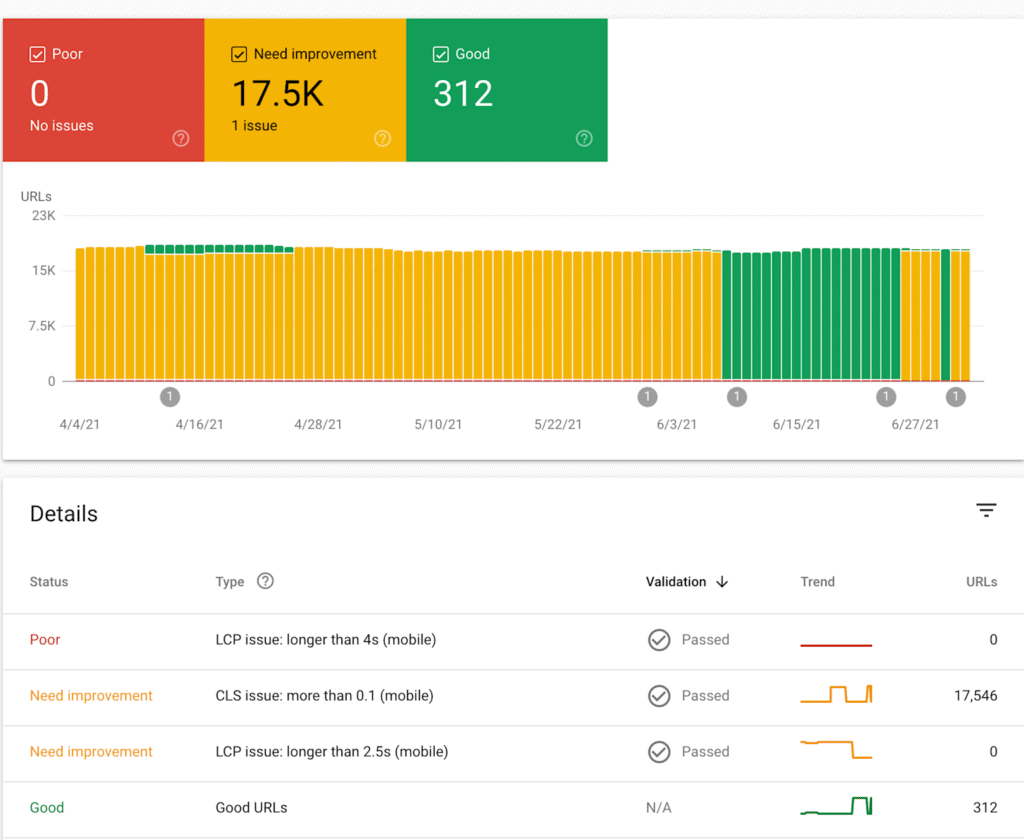Click the Validation sort arrow
This screenshot has height=840, width=1024.
(723, 581)
